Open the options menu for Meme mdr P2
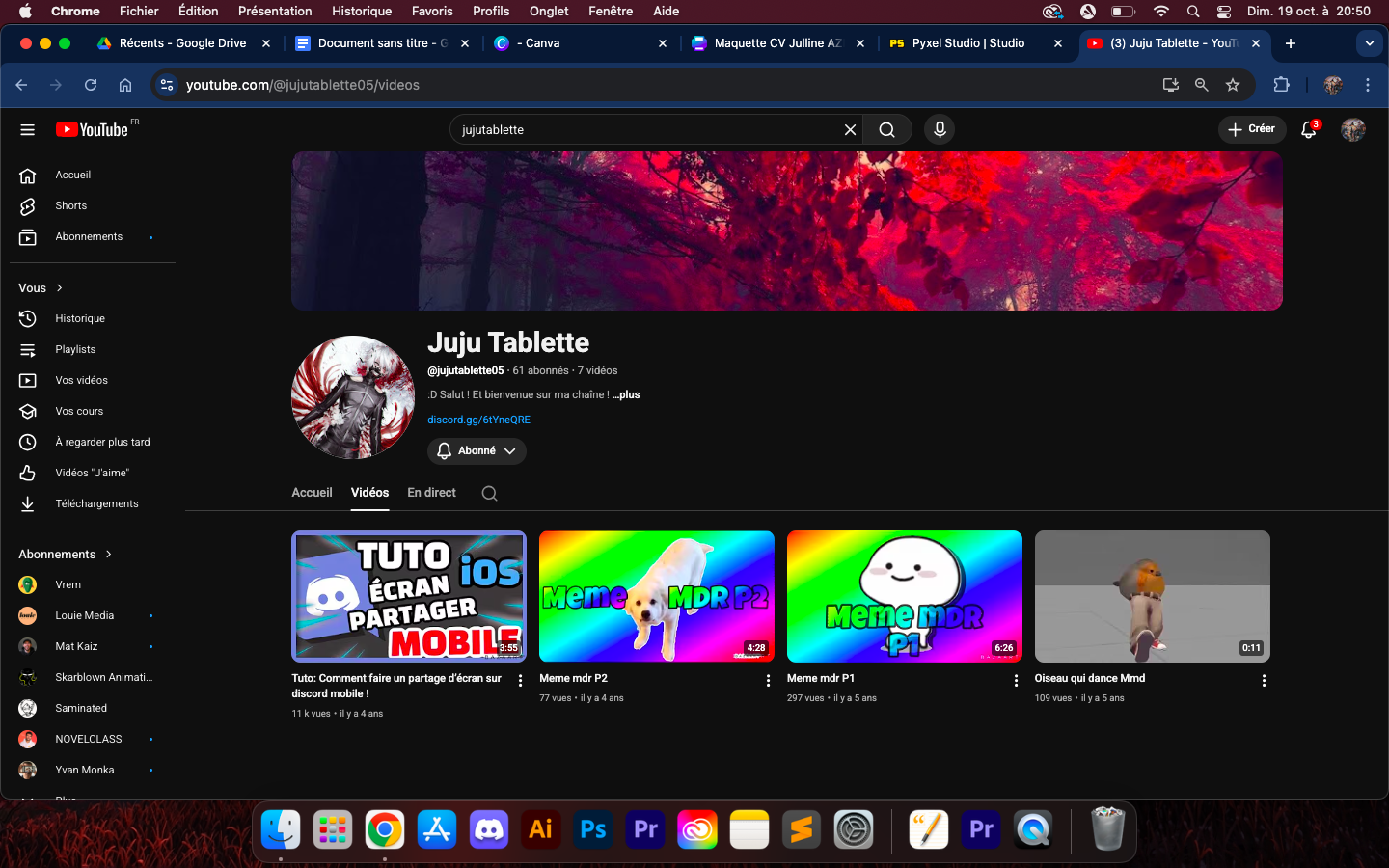The image size is (1389, 868). 768,680
